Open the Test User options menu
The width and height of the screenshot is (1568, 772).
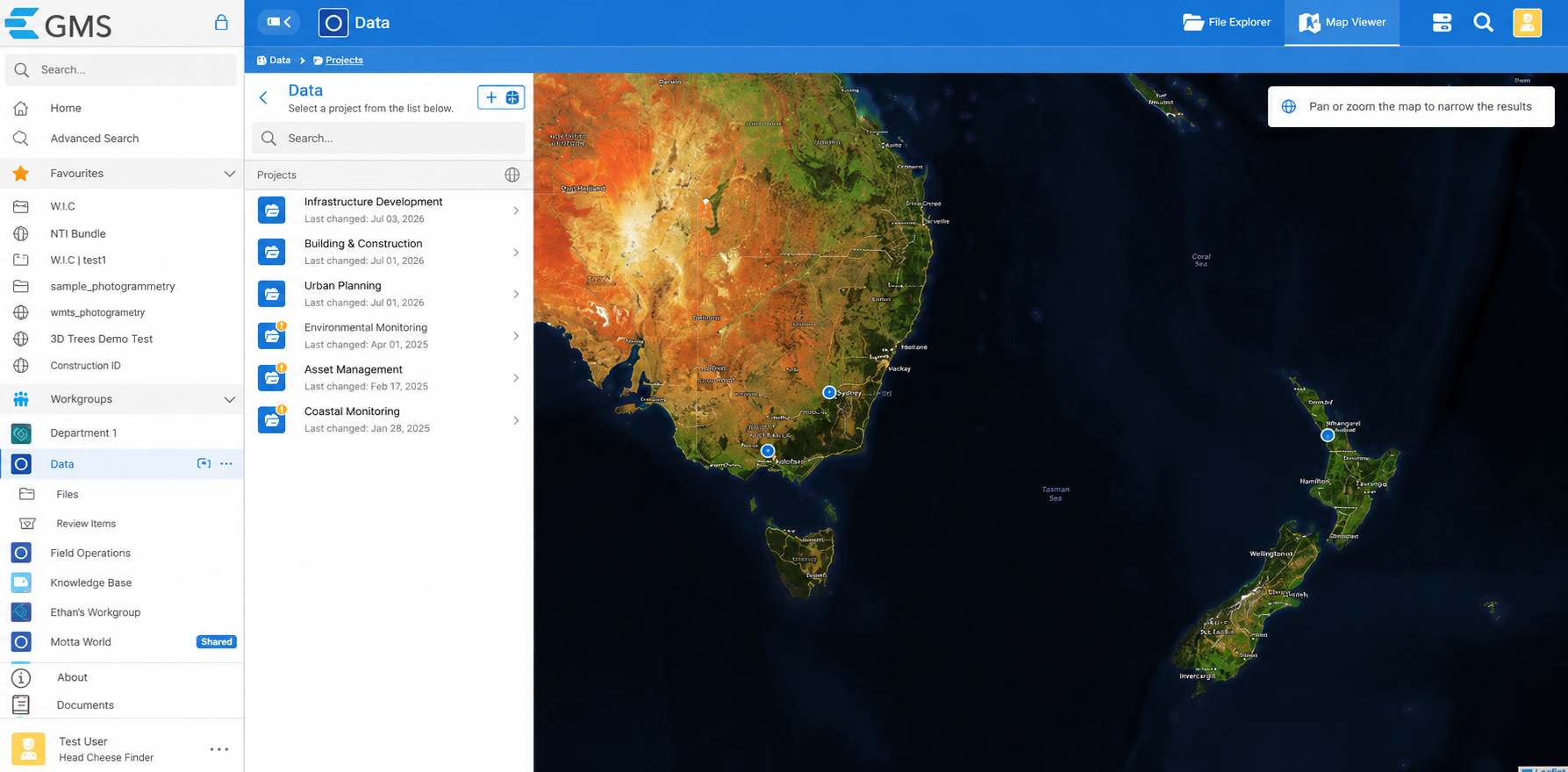[219, 749]
